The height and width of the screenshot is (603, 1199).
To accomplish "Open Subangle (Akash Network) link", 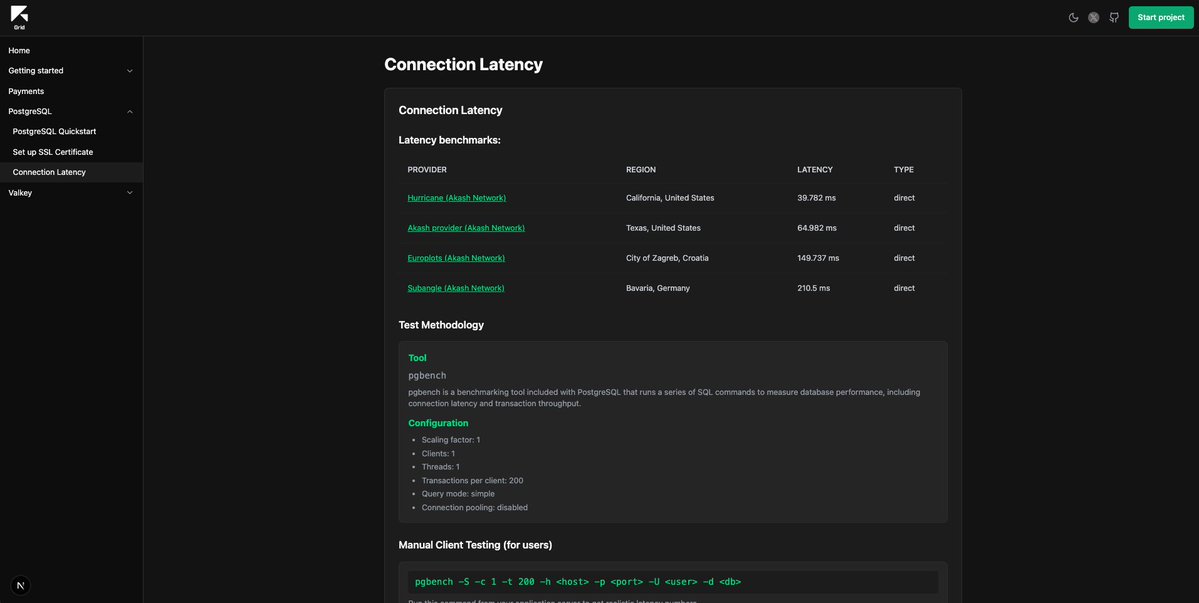I will (456, 288).
